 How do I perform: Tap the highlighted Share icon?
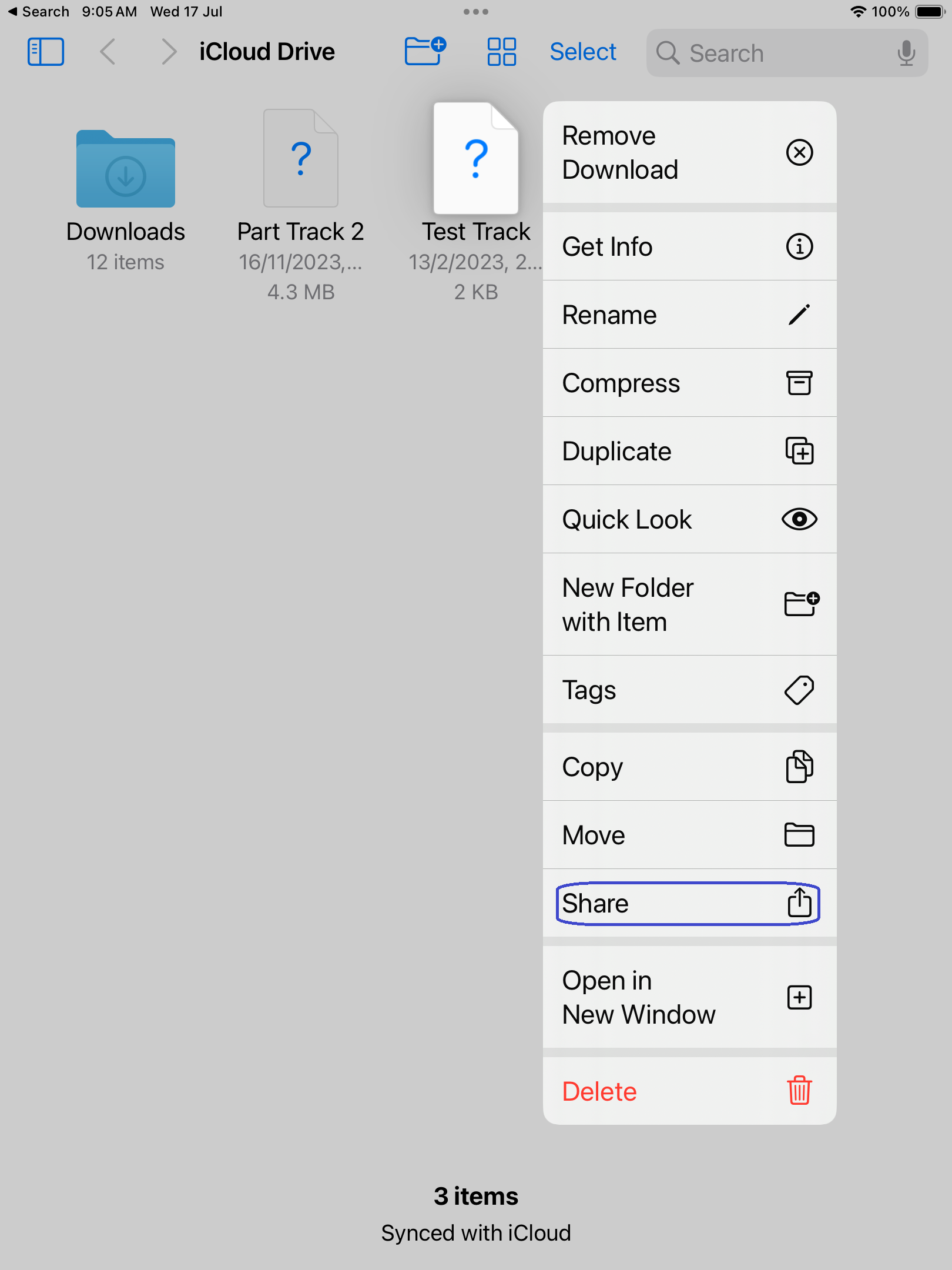click(x=799, y=904)
